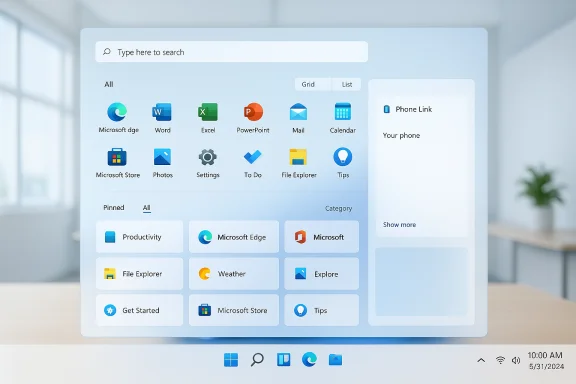Open File Explorer from the taskbar
Viewport: 576px width, 384px height.
tap(335, 360)
